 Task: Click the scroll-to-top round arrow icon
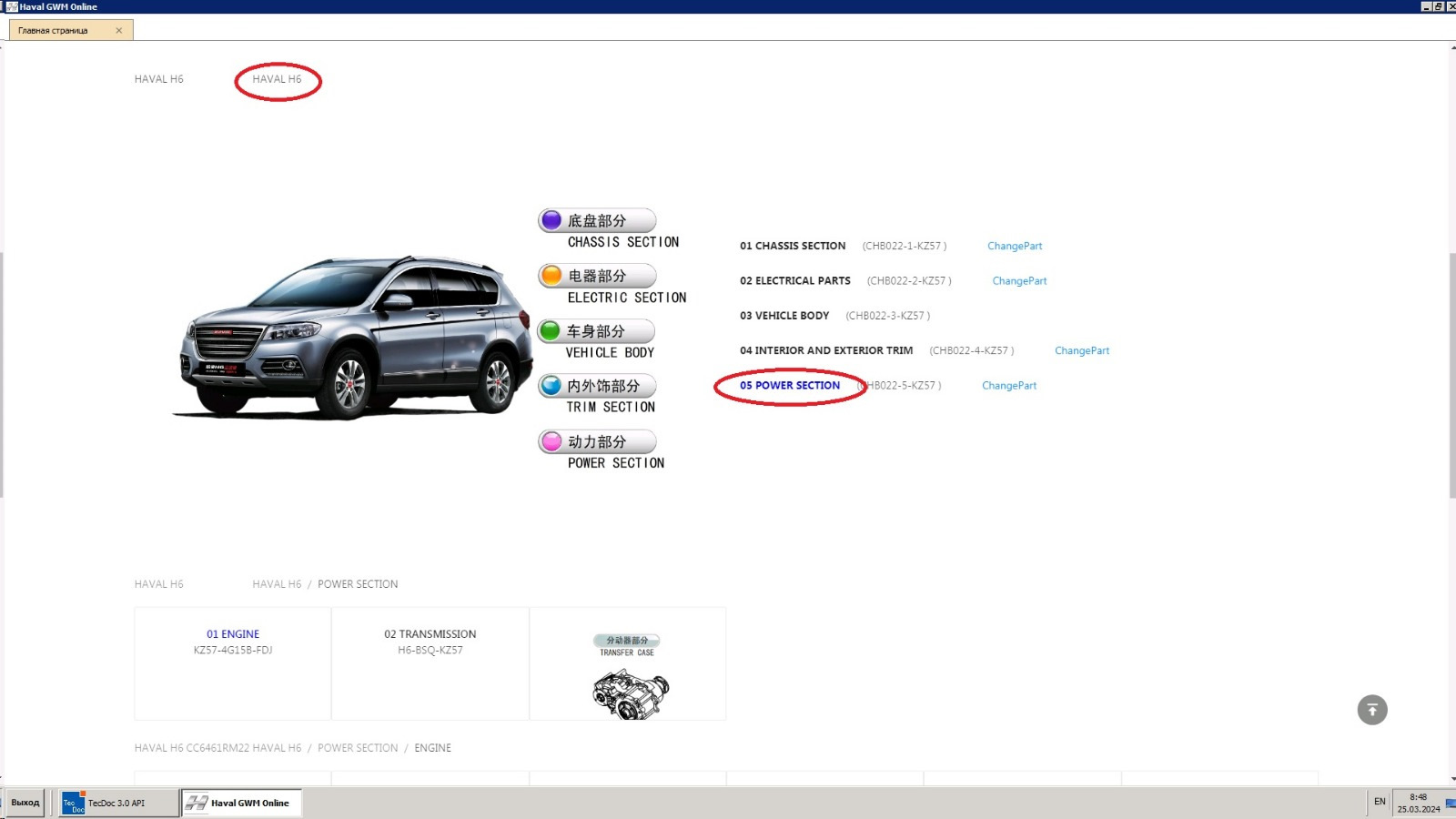point(1372,710)
